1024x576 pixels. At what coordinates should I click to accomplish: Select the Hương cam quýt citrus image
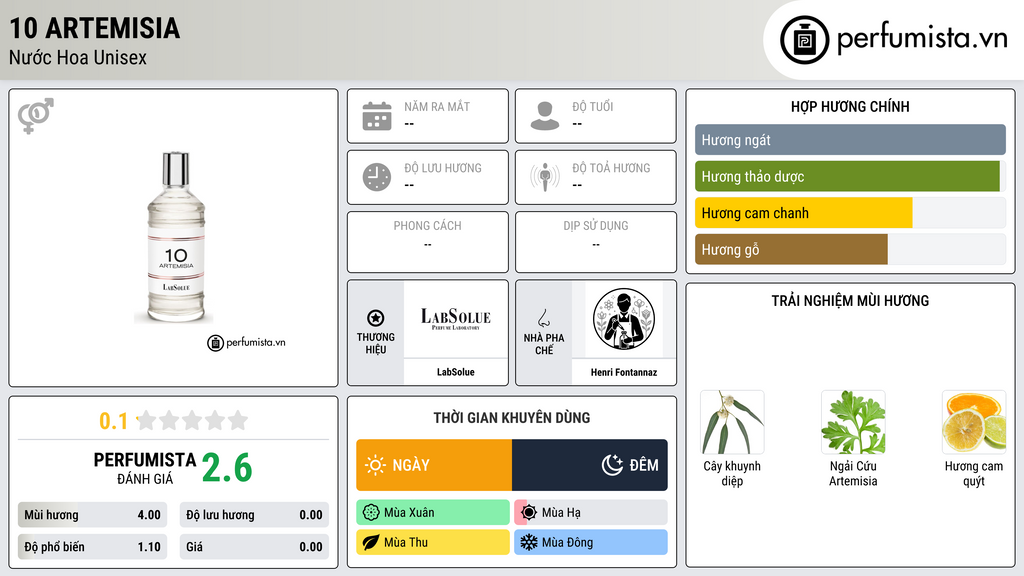point(974,423)
